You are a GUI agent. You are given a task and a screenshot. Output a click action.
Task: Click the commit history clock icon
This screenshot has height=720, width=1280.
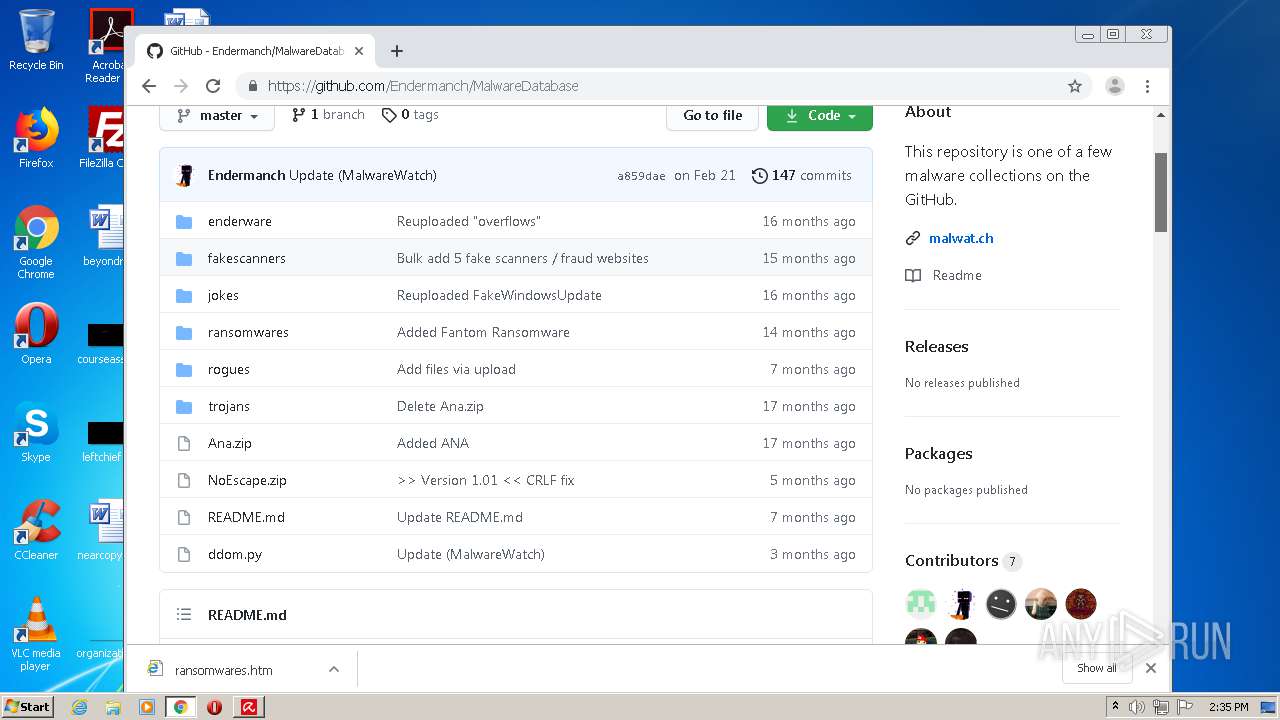pyautogui.click(x=760, y=176)
